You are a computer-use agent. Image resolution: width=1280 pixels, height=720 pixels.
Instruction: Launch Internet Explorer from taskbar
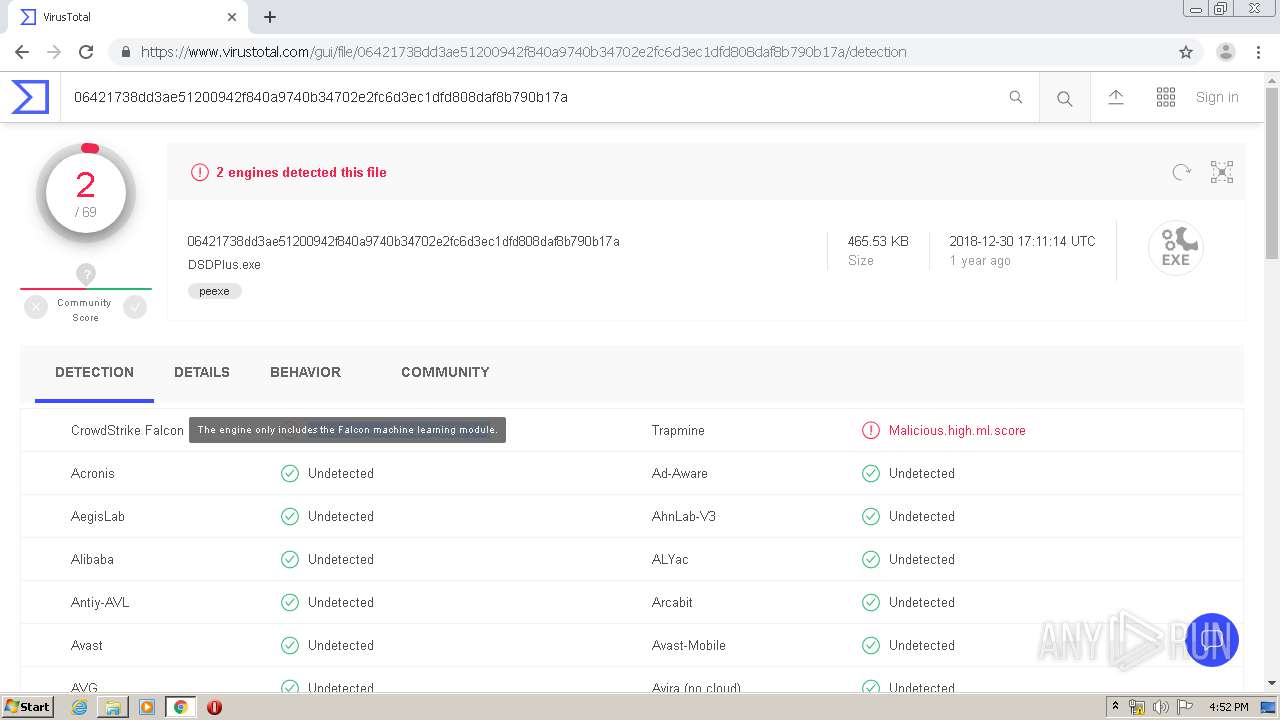[x=79, y=707]
